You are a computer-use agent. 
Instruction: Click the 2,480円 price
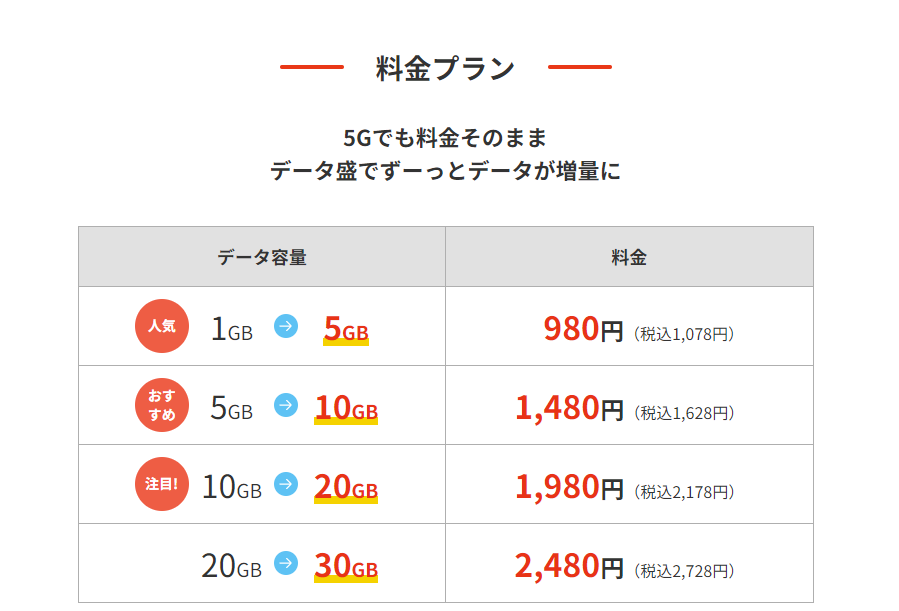569,566
